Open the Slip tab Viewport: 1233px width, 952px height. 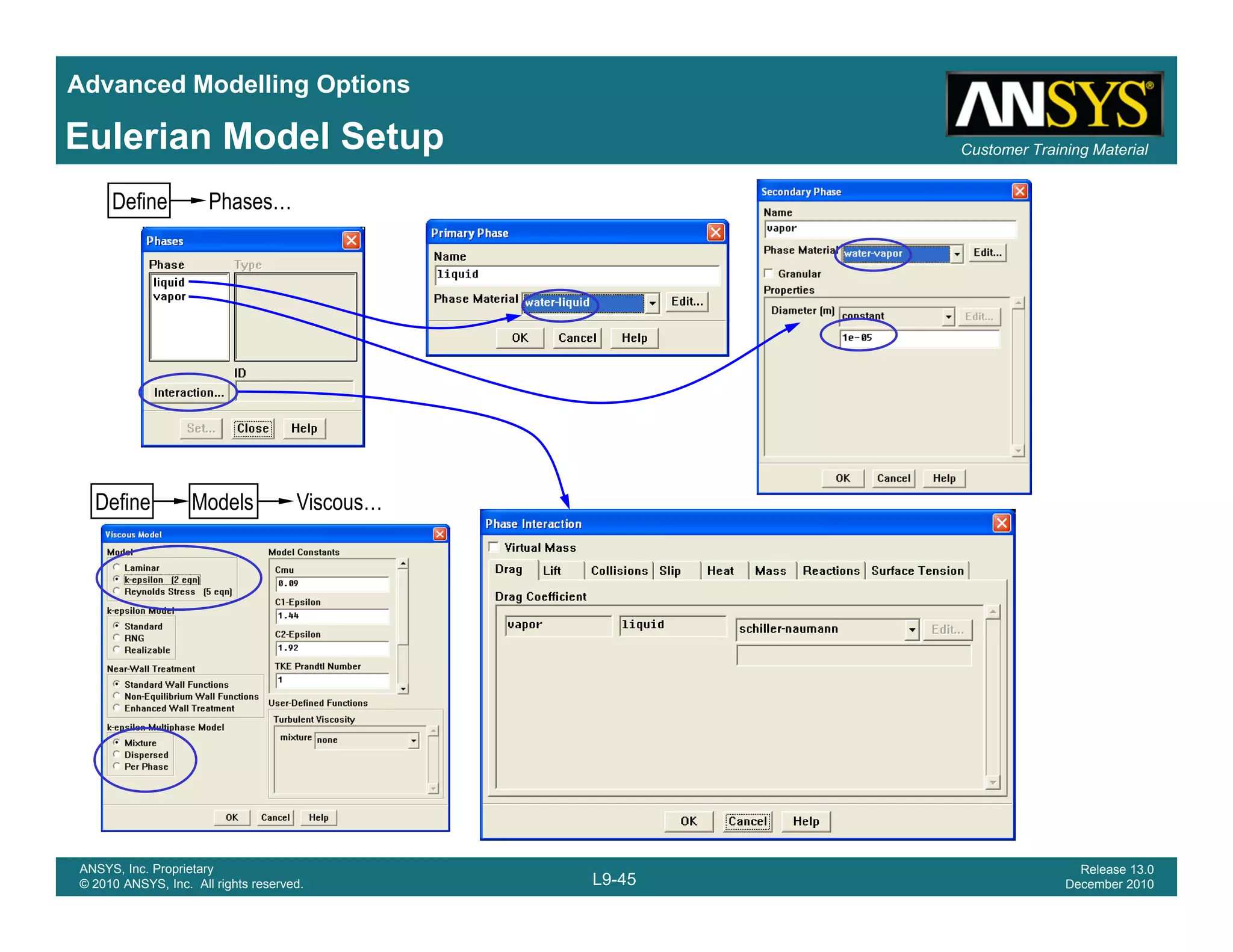tap(670, 570)
